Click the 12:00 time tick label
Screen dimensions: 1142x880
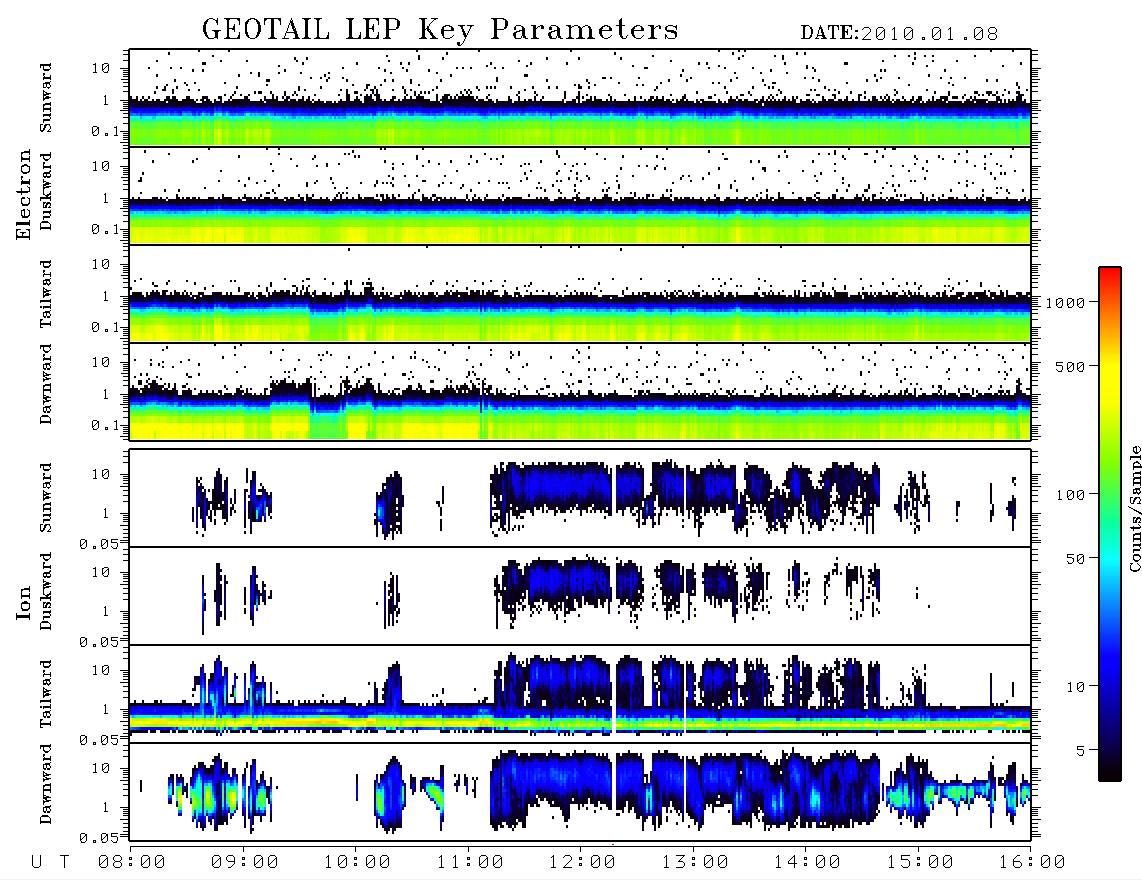click(582, 863)
